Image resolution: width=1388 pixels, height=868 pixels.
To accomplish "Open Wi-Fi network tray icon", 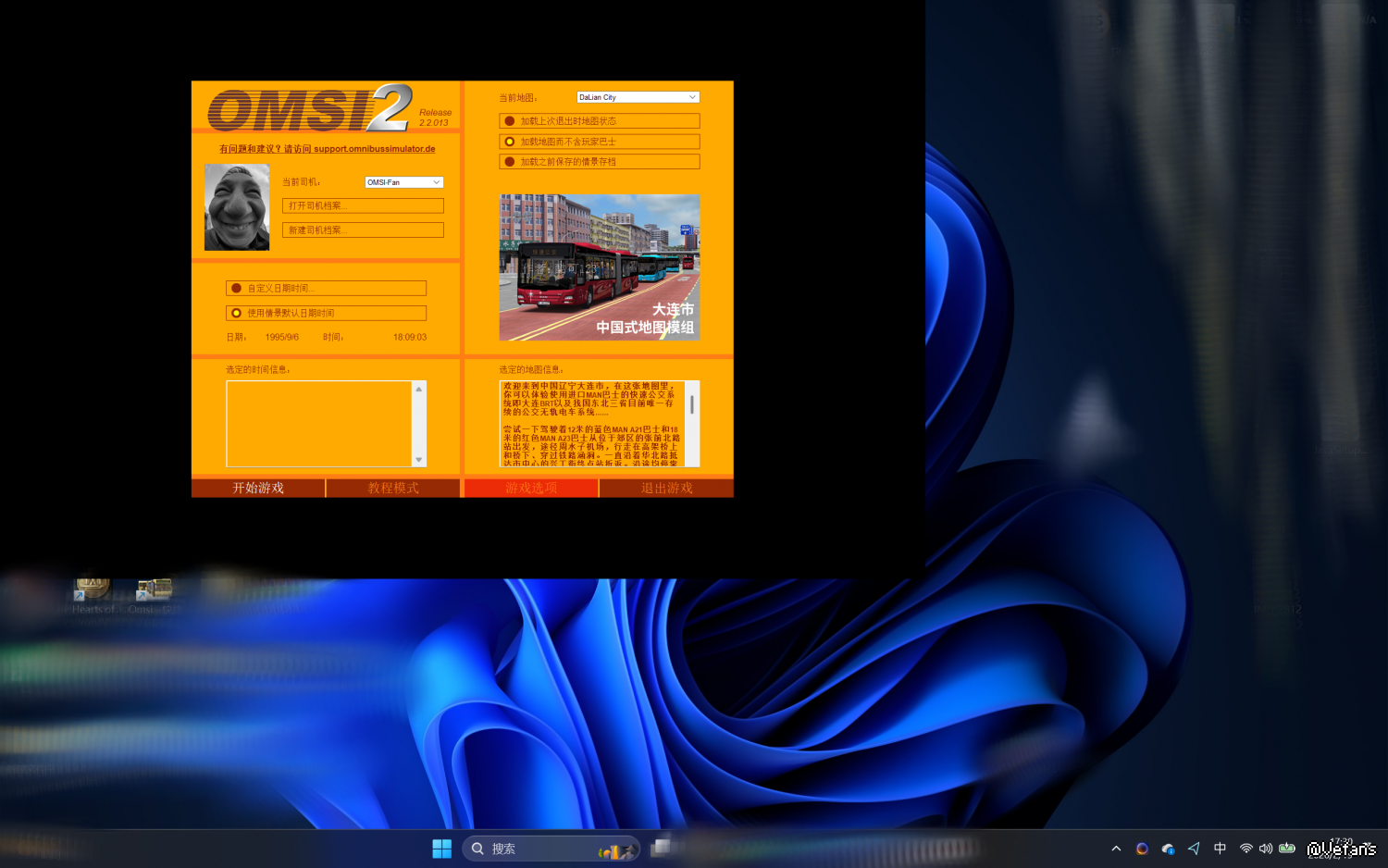I will pyautogui.click(x=1246, y=849).
